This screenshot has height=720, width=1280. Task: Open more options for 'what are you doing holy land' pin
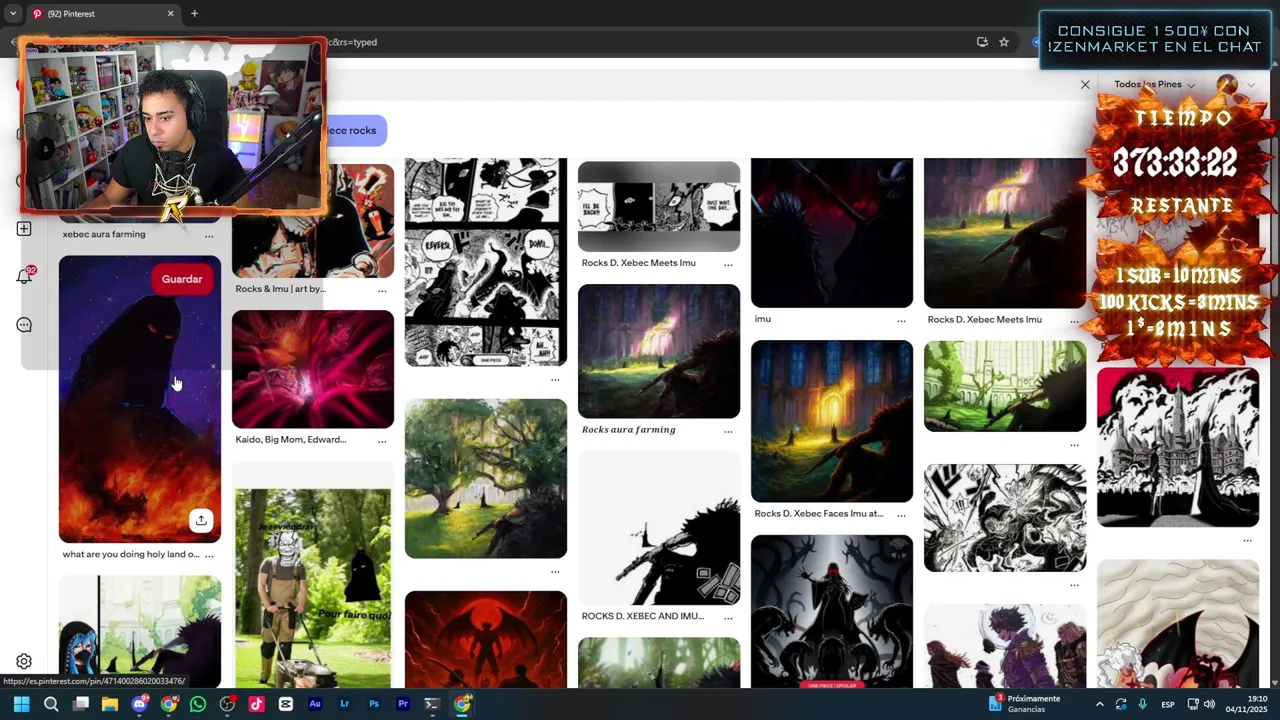(x=209, y=556)
